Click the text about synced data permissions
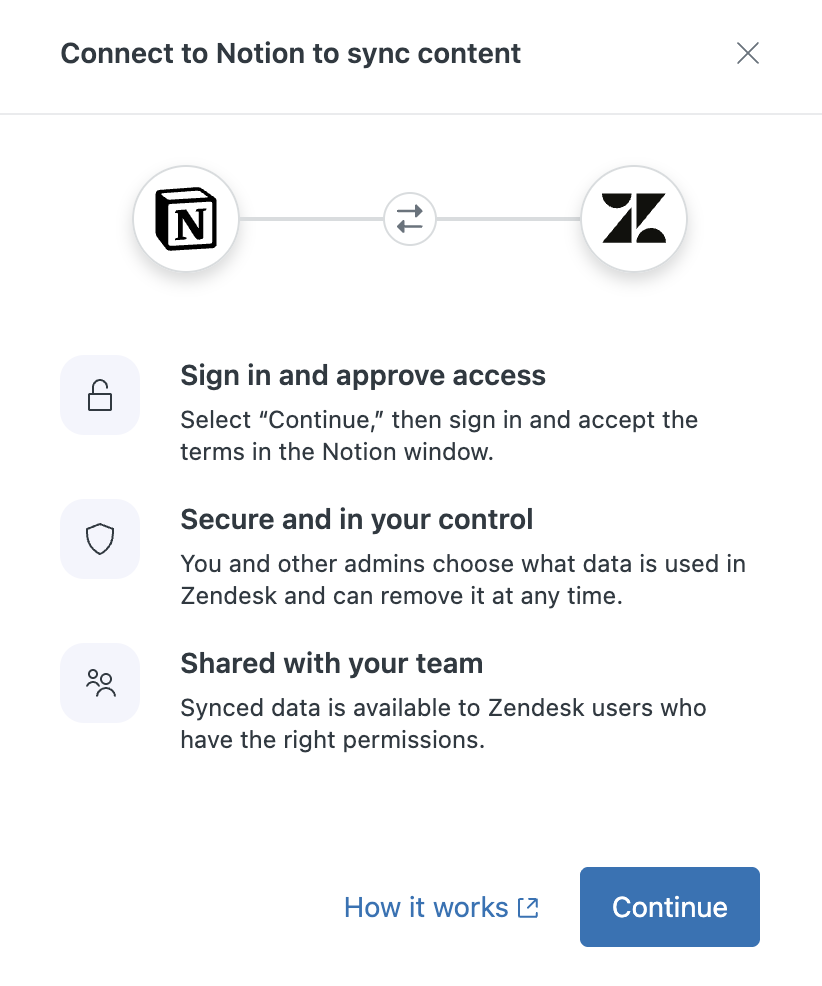The image size is (822, 986). [x=443, y=723]
